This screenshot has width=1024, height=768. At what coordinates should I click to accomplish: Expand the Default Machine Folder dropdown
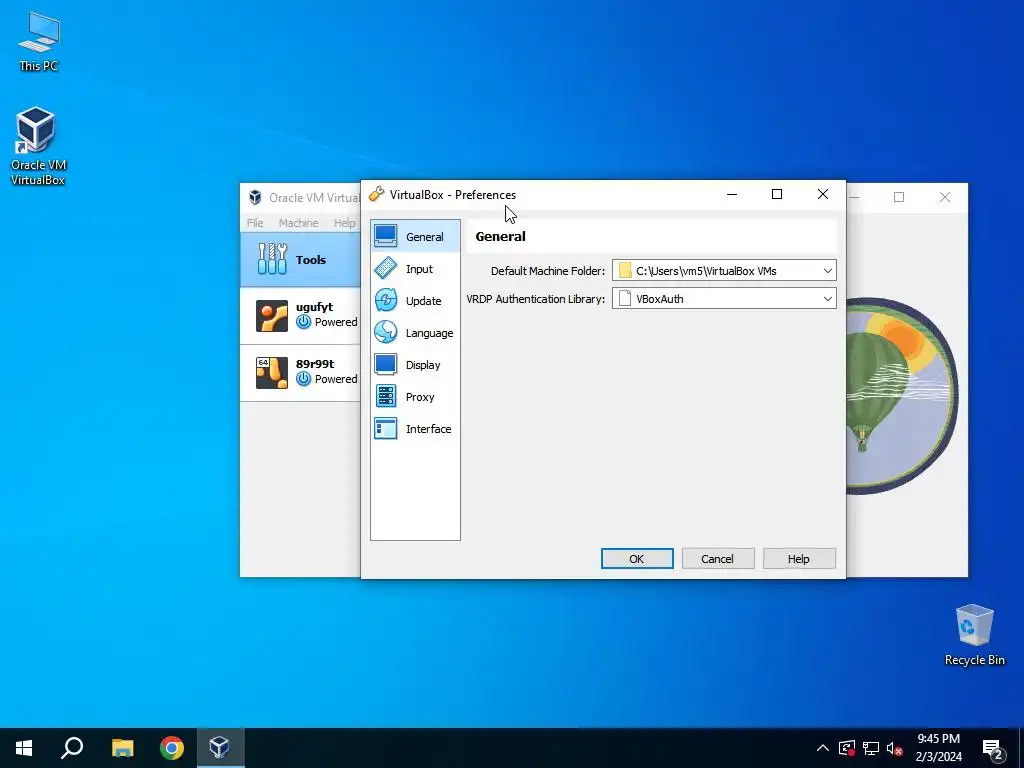click(827, 270)
